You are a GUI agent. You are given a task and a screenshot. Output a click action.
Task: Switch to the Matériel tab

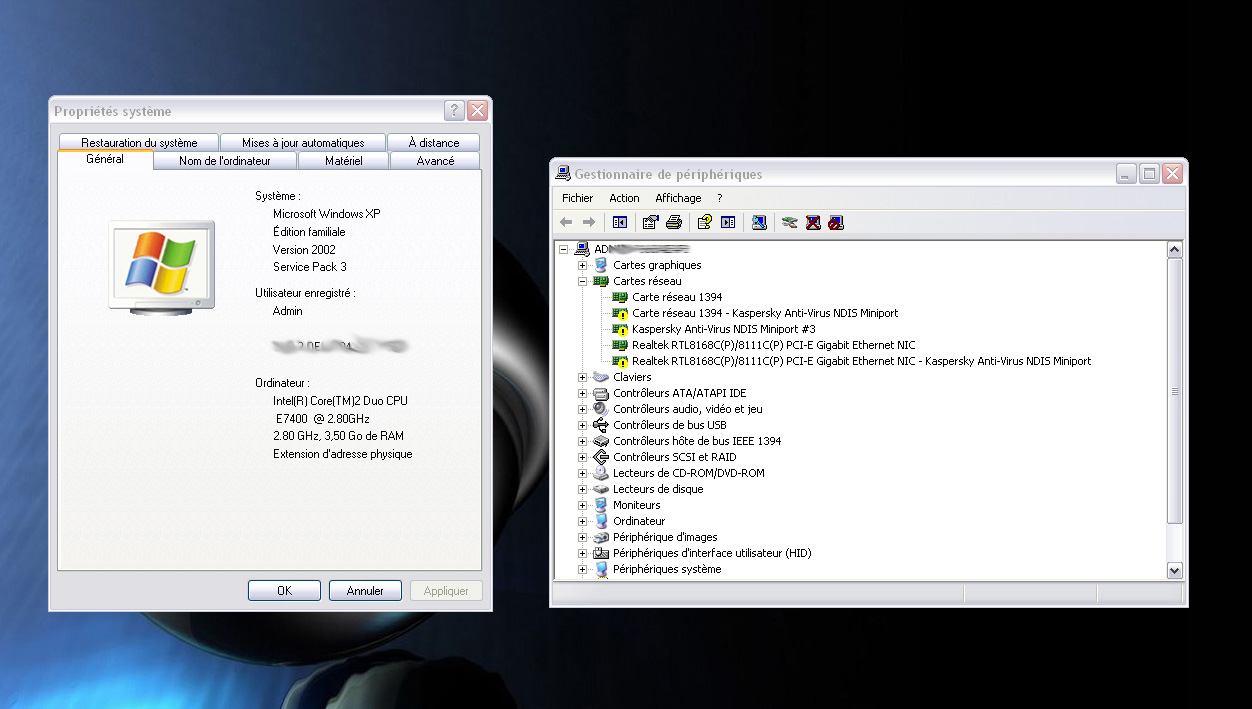[x=343, y=160]
